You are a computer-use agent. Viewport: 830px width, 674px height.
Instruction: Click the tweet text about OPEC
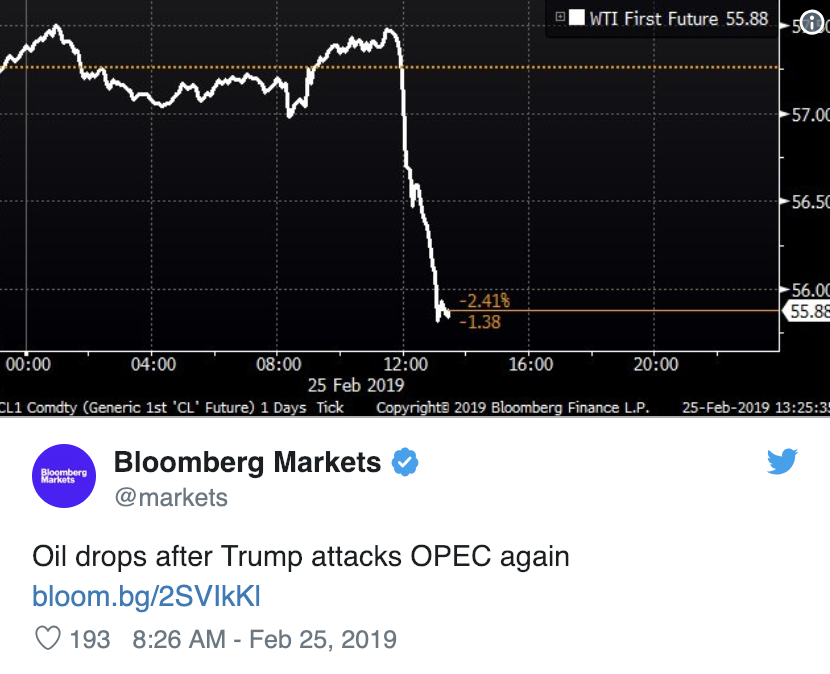point(301,556)
